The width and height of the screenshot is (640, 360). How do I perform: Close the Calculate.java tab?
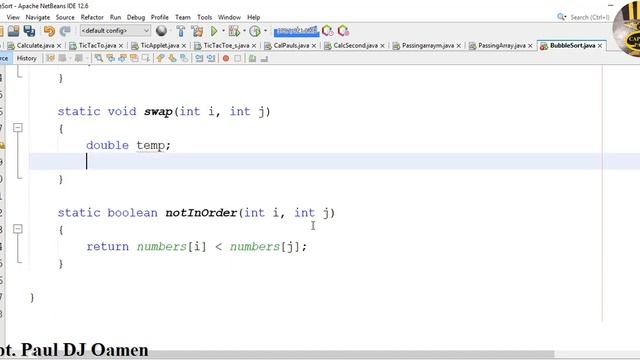pos(59,46)
